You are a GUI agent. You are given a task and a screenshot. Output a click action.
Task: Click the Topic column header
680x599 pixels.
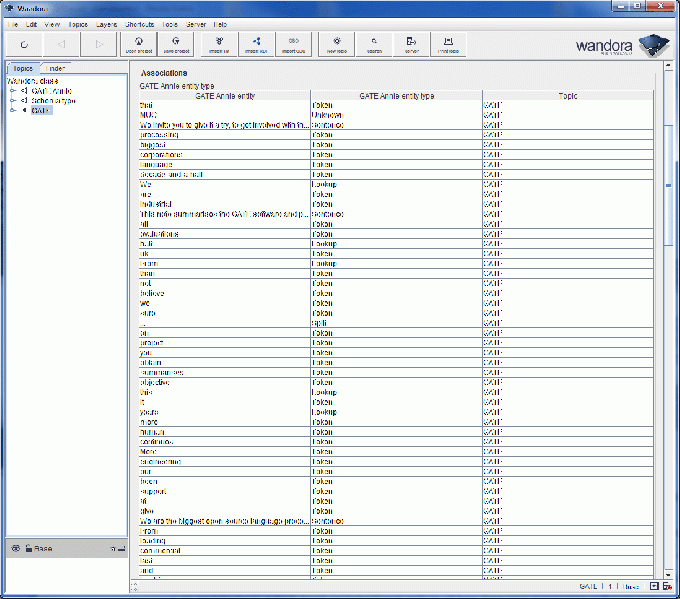567,95
